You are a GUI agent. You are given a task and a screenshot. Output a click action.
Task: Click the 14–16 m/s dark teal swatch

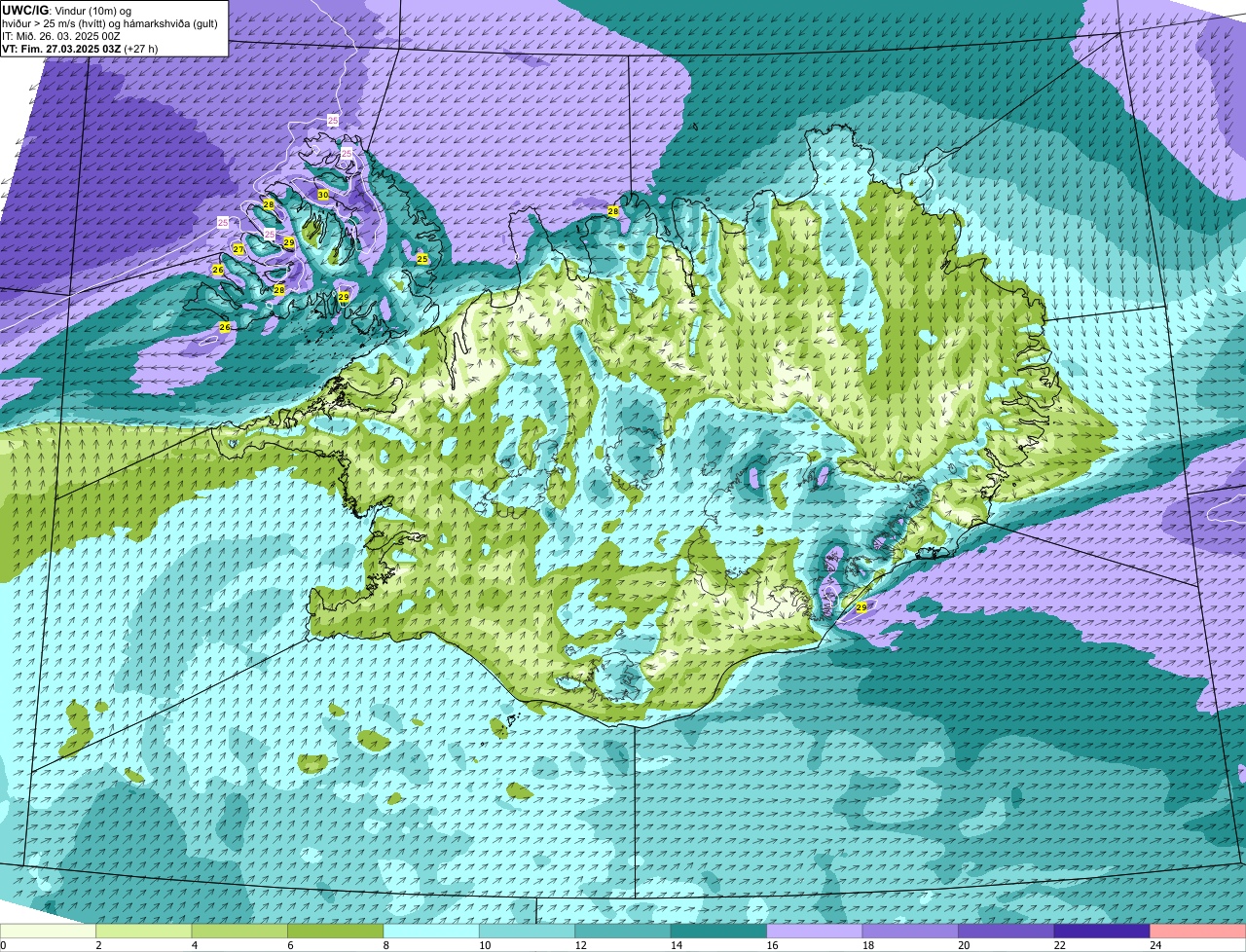point(719,931)
